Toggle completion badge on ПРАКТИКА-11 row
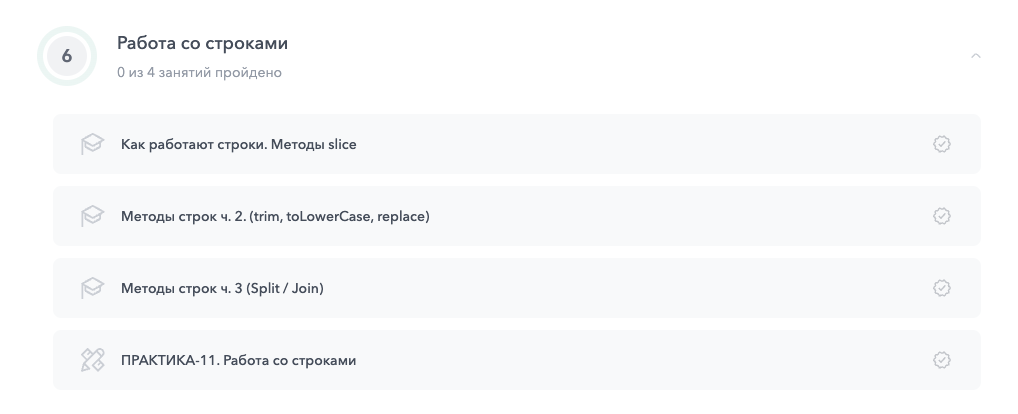 pos(941,360)
